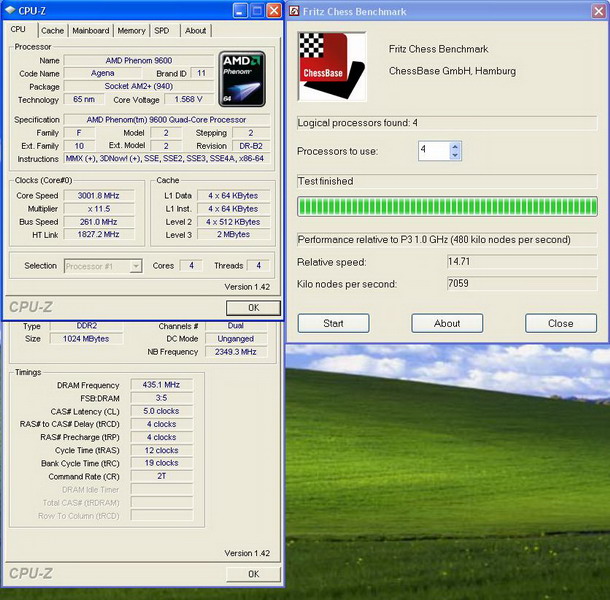
Task: Click the Relative speed value 14.71
Action: coord(522,261)
